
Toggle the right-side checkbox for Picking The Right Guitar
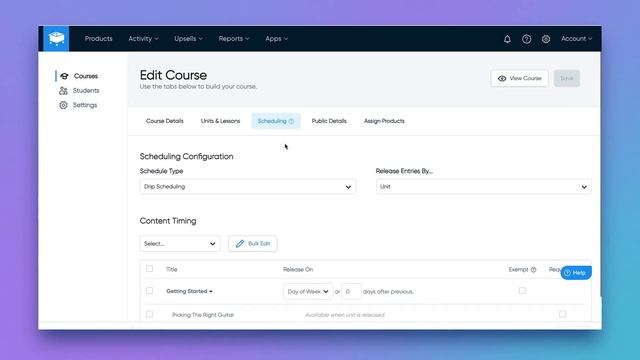[562, 314]
